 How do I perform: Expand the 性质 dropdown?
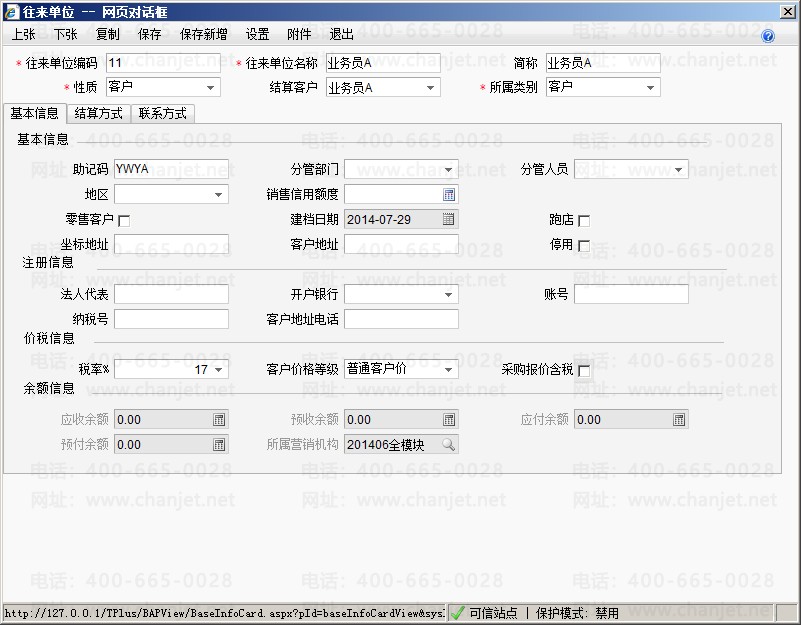[210, 88]
